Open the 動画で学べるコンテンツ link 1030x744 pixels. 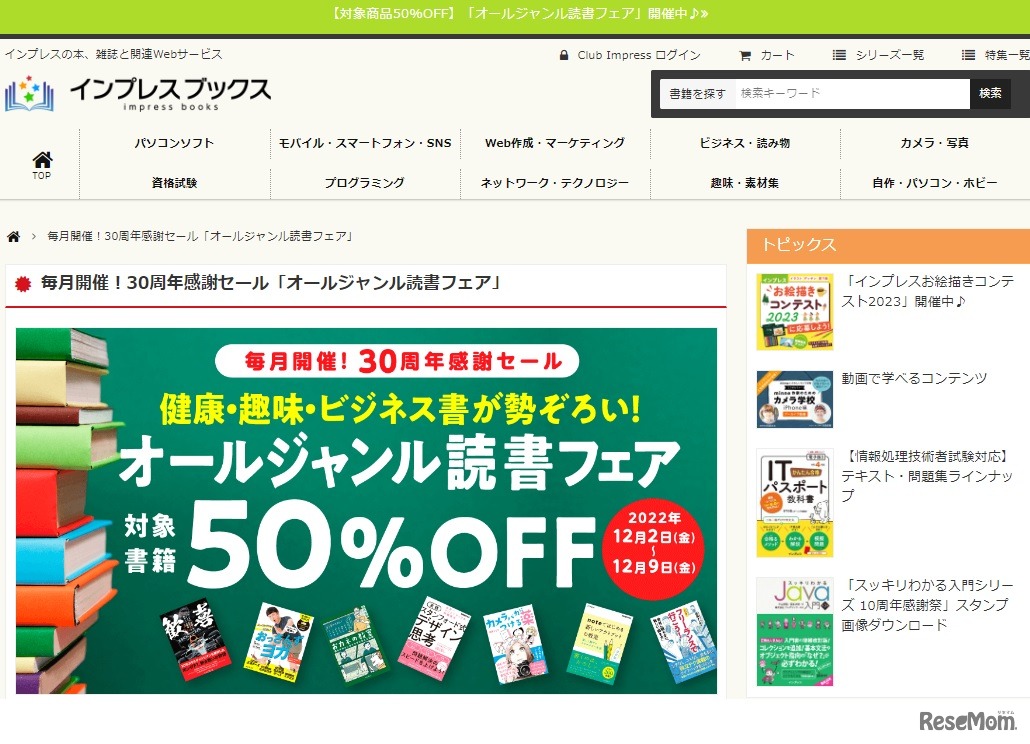tap(914, 378)
